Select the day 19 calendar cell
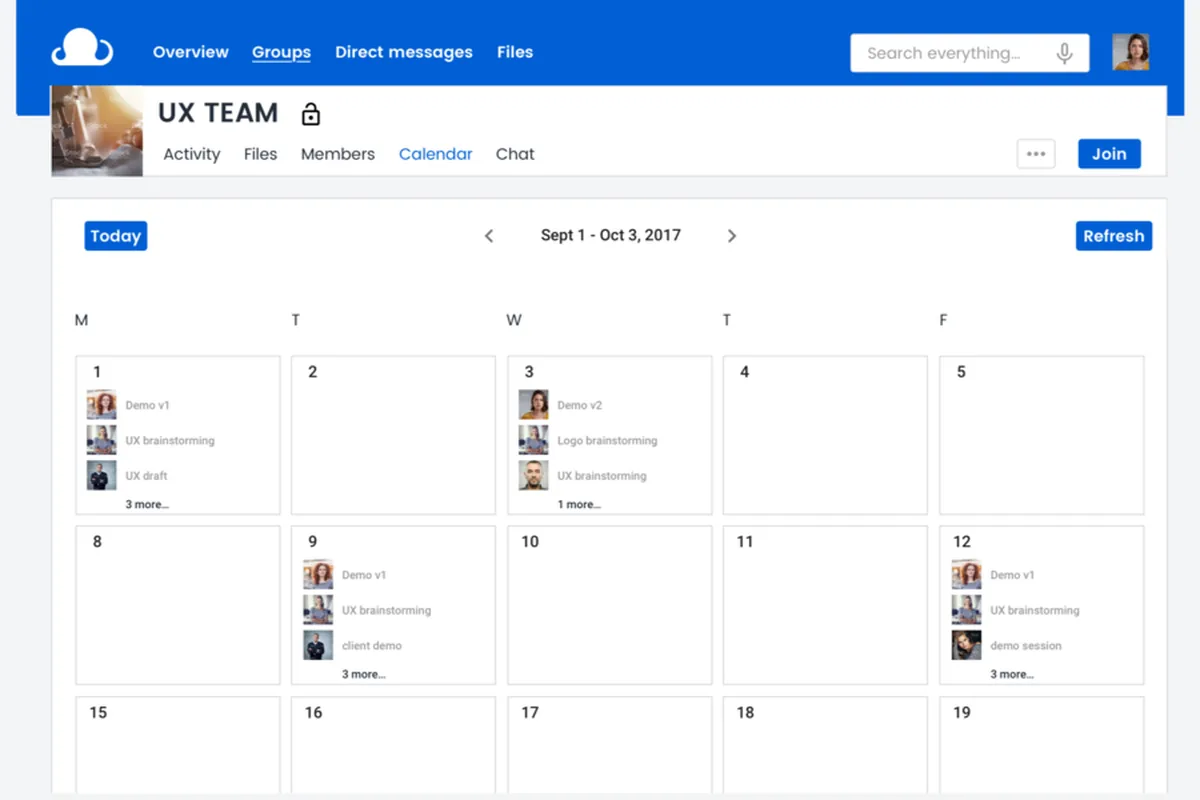The width and height of the screenshot is (1200, 800). (x=1042, y=745)
